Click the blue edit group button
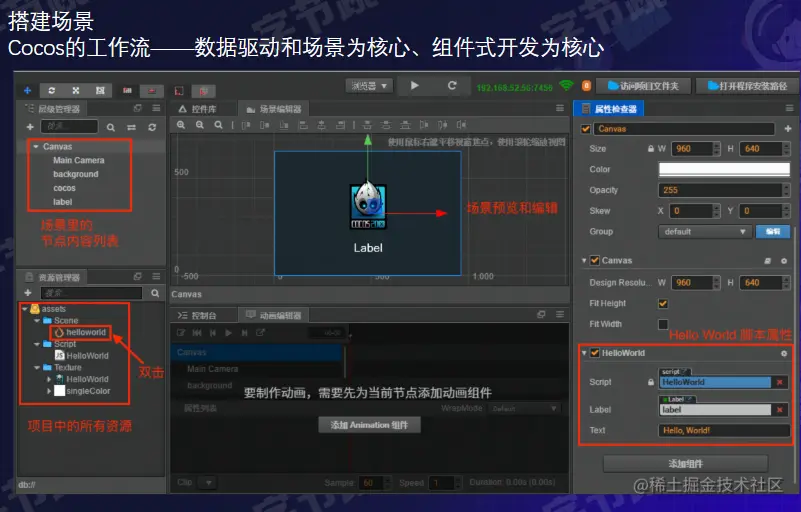The height and width of the screenshot is (512, 801). click(773, 231)
